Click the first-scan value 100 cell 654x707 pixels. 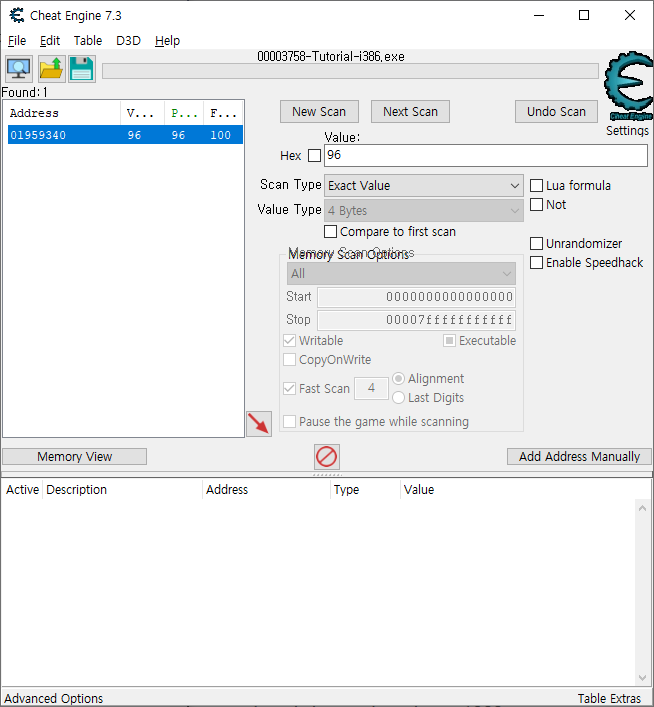221,135
